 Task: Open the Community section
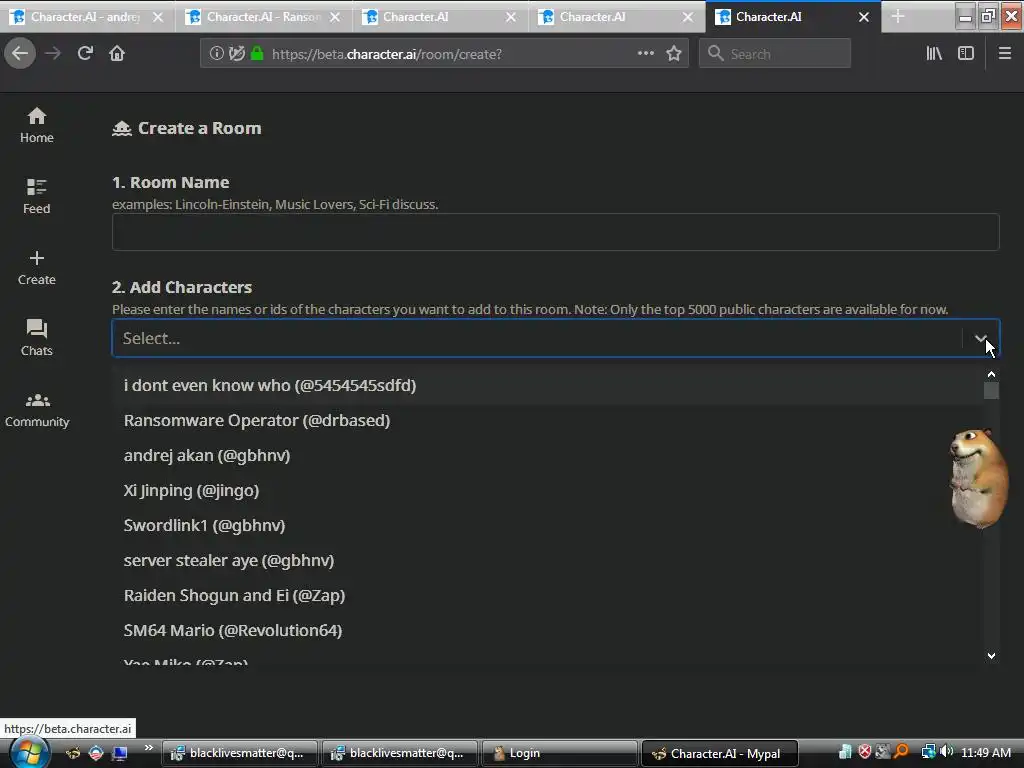pyautogui.click(x=37, y=409)
